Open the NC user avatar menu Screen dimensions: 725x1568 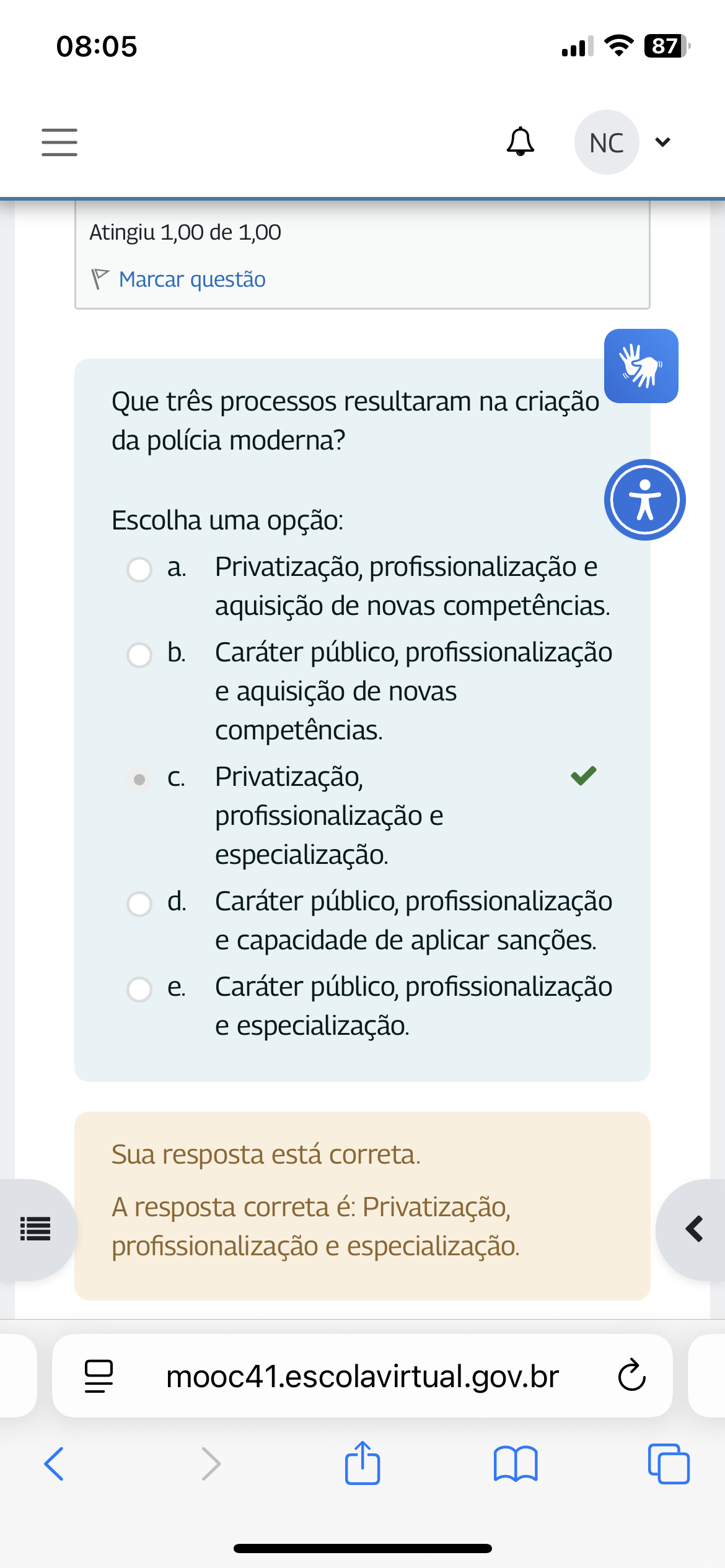coord(607,142)
